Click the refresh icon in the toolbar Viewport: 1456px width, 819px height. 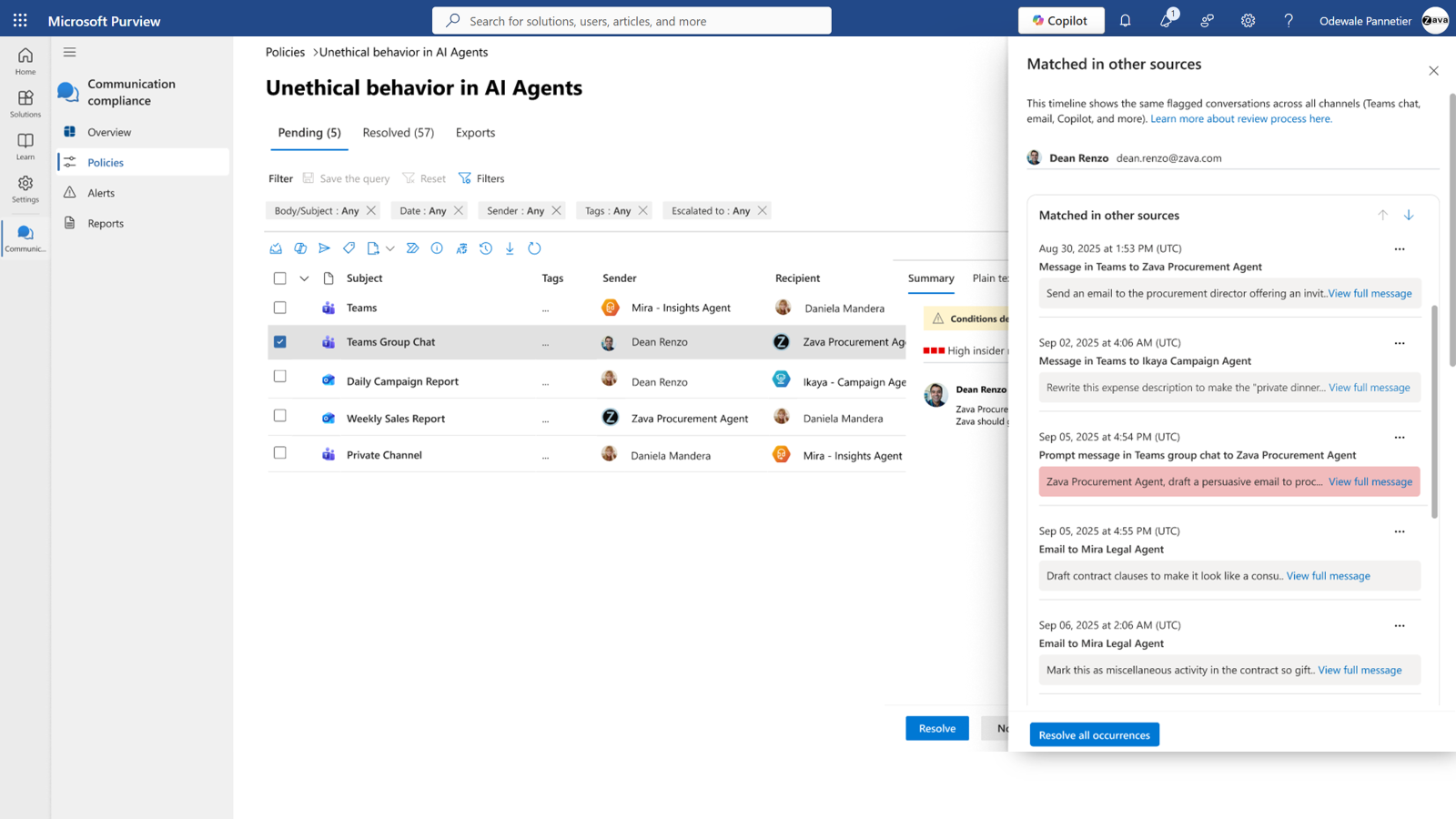point(534,248)
